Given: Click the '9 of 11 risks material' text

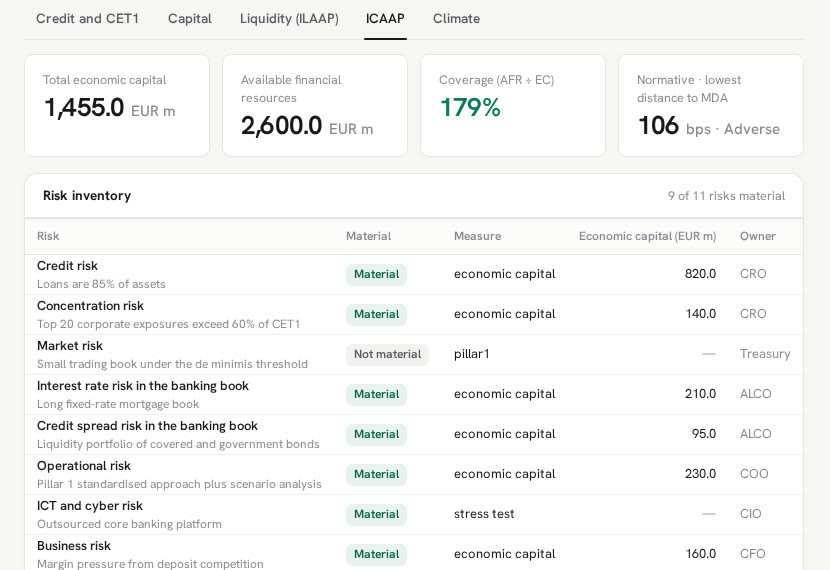Looking at the screenshot, I should click(726, 196).
